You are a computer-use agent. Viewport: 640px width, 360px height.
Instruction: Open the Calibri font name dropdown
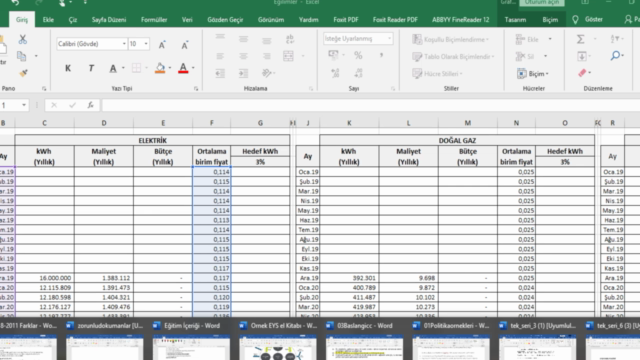(x=124, y=44)
